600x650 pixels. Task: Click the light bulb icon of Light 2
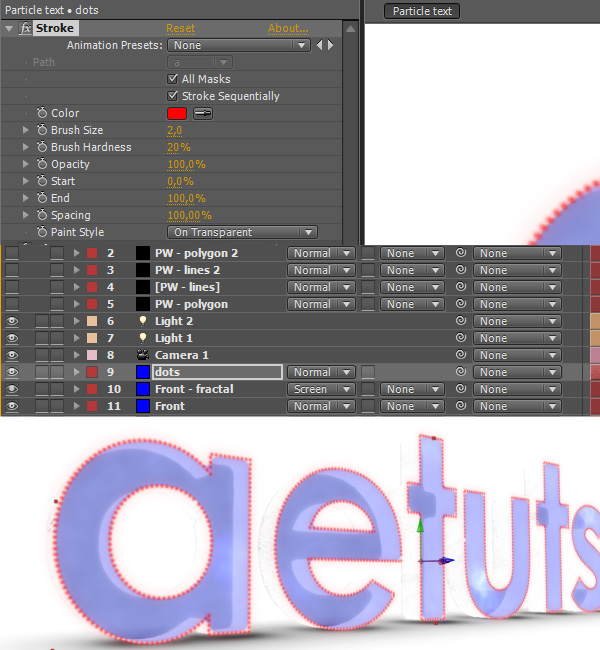coord(143,321)
